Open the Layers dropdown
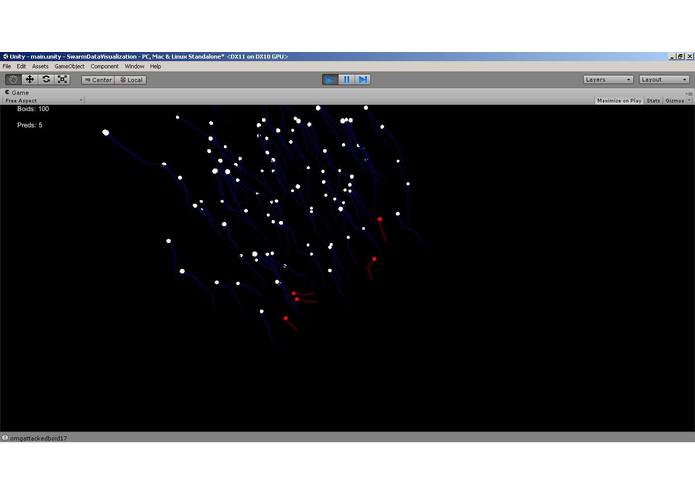 (x=608, y=80)
